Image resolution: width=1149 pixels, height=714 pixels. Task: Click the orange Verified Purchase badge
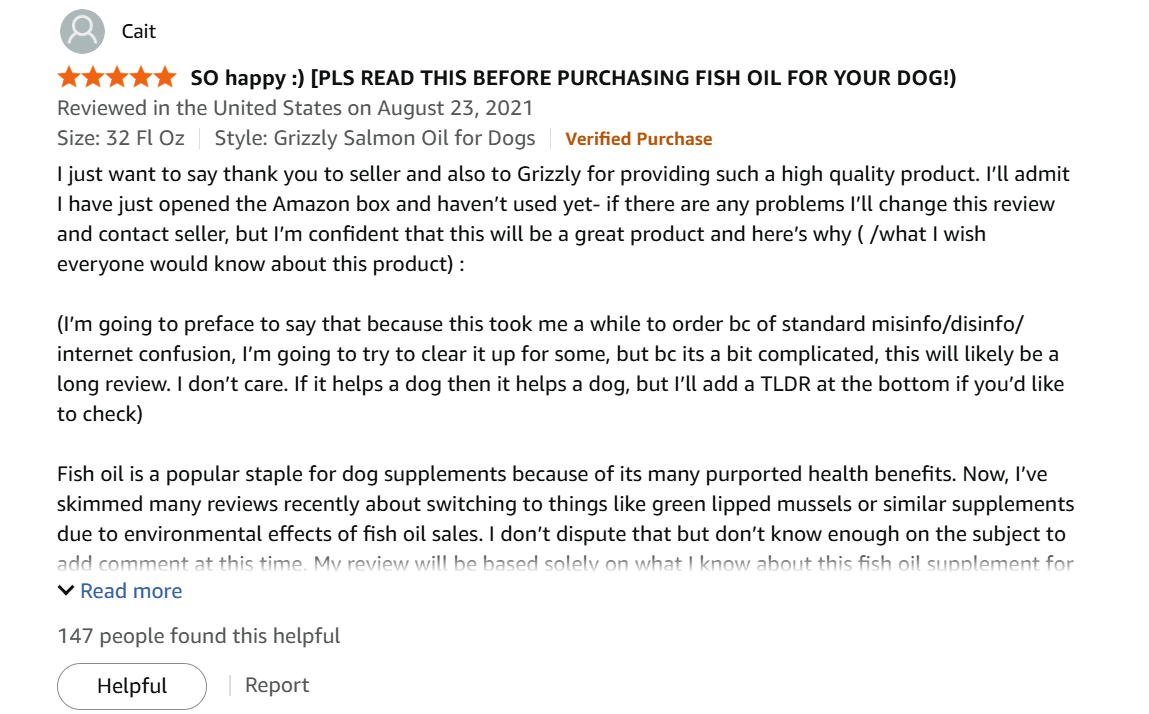point(639,138)
